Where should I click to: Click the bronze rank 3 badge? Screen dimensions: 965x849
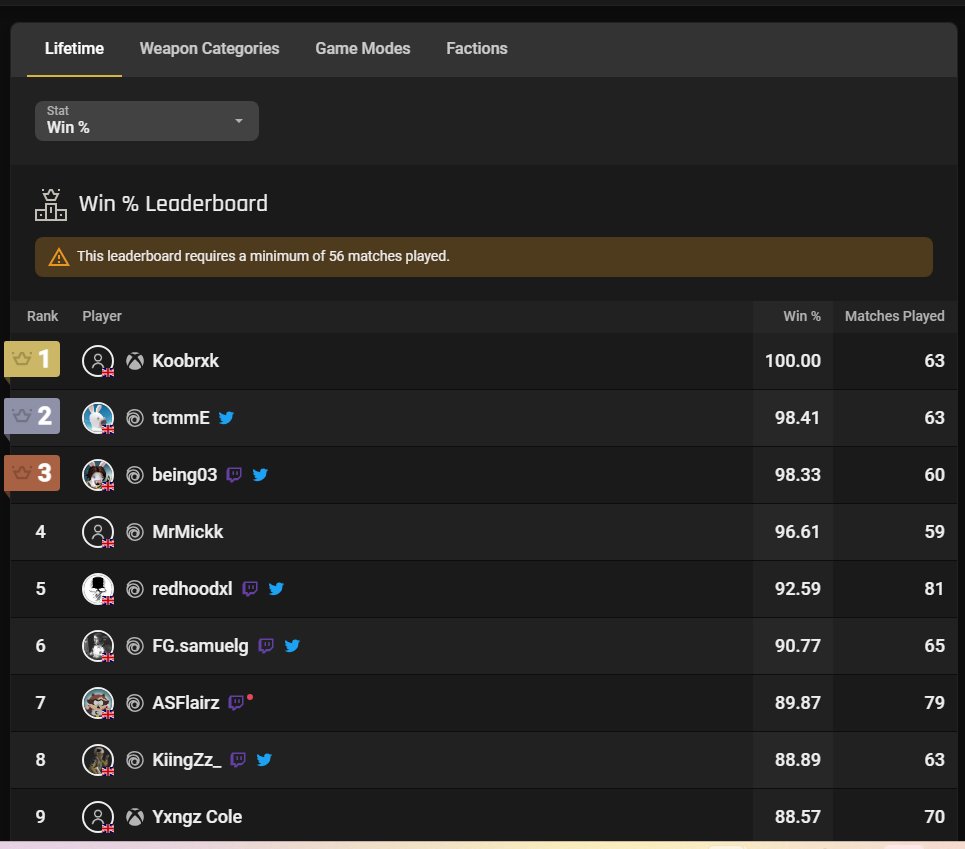(32, 472)
